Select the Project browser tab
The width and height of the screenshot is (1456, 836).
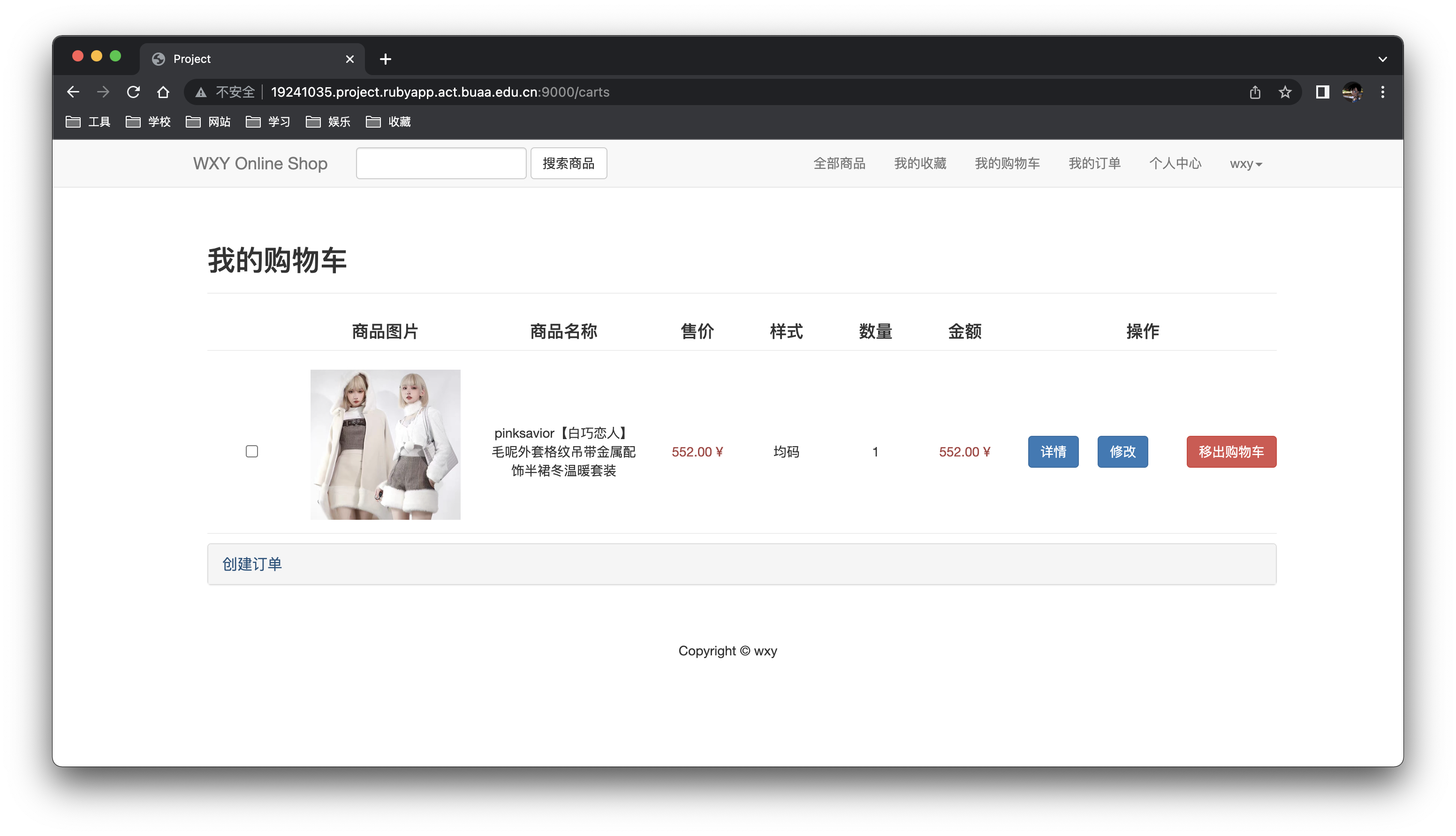coord(252,59)
